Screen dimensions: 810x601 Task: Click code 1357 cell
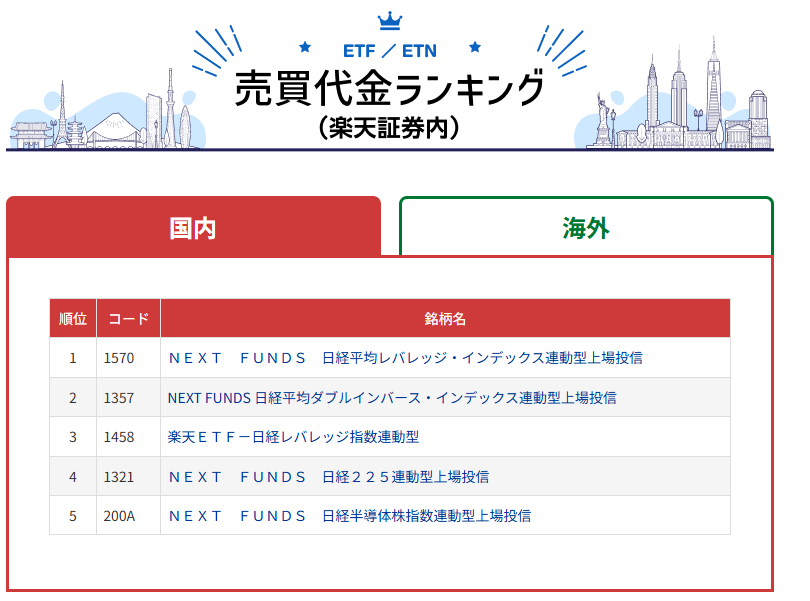pyautogui.click(x=129, y=398)
